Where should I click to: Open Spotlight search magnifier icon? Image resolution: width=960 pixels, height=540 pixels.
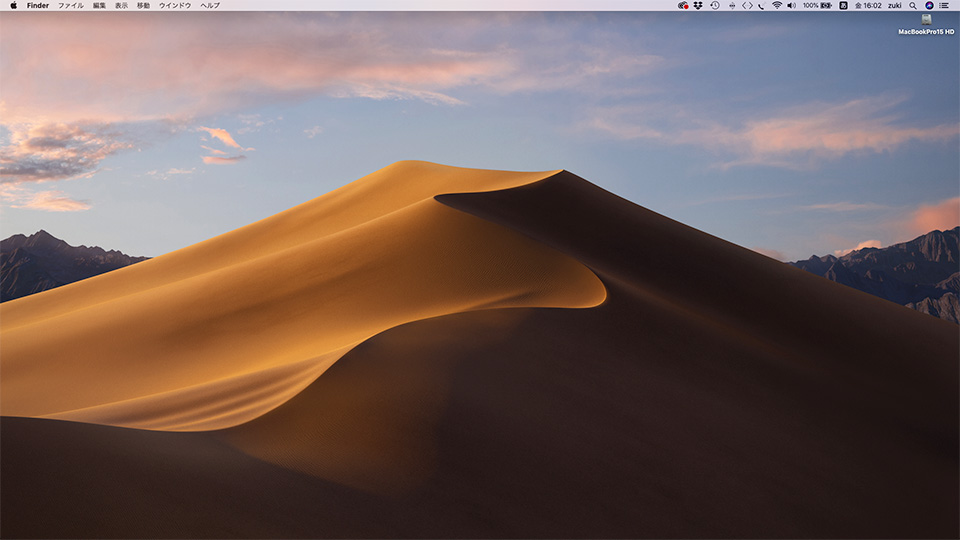(x=913, y=6)
